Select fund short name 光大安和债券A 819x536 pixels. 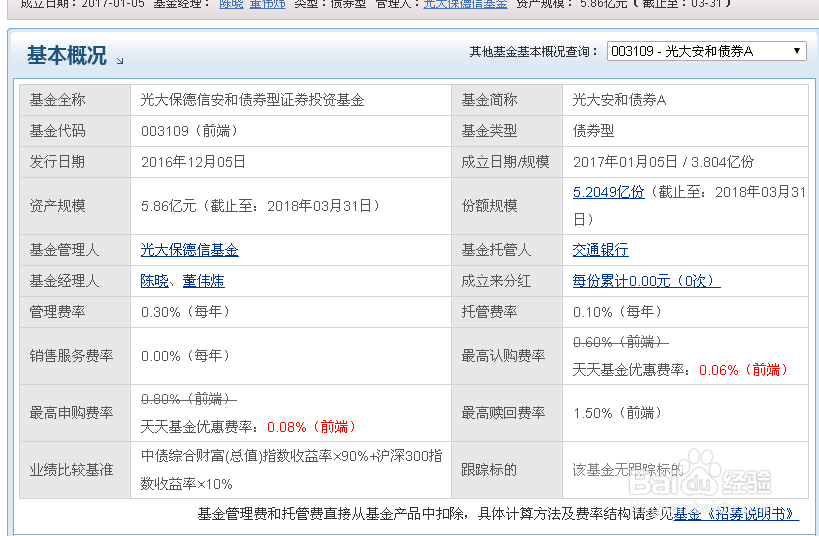[x=619, y=100]
